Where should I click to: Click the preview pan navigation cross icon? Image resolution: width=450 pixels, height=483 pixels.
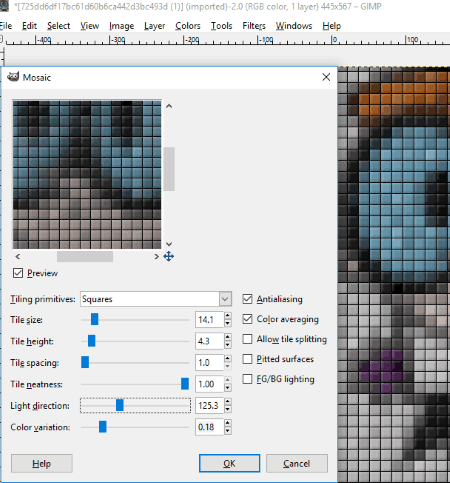coord(169,256)
